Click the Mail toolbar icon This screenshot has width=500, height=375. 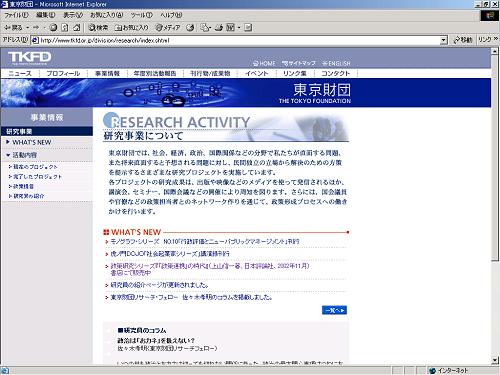tap(205, 28)
